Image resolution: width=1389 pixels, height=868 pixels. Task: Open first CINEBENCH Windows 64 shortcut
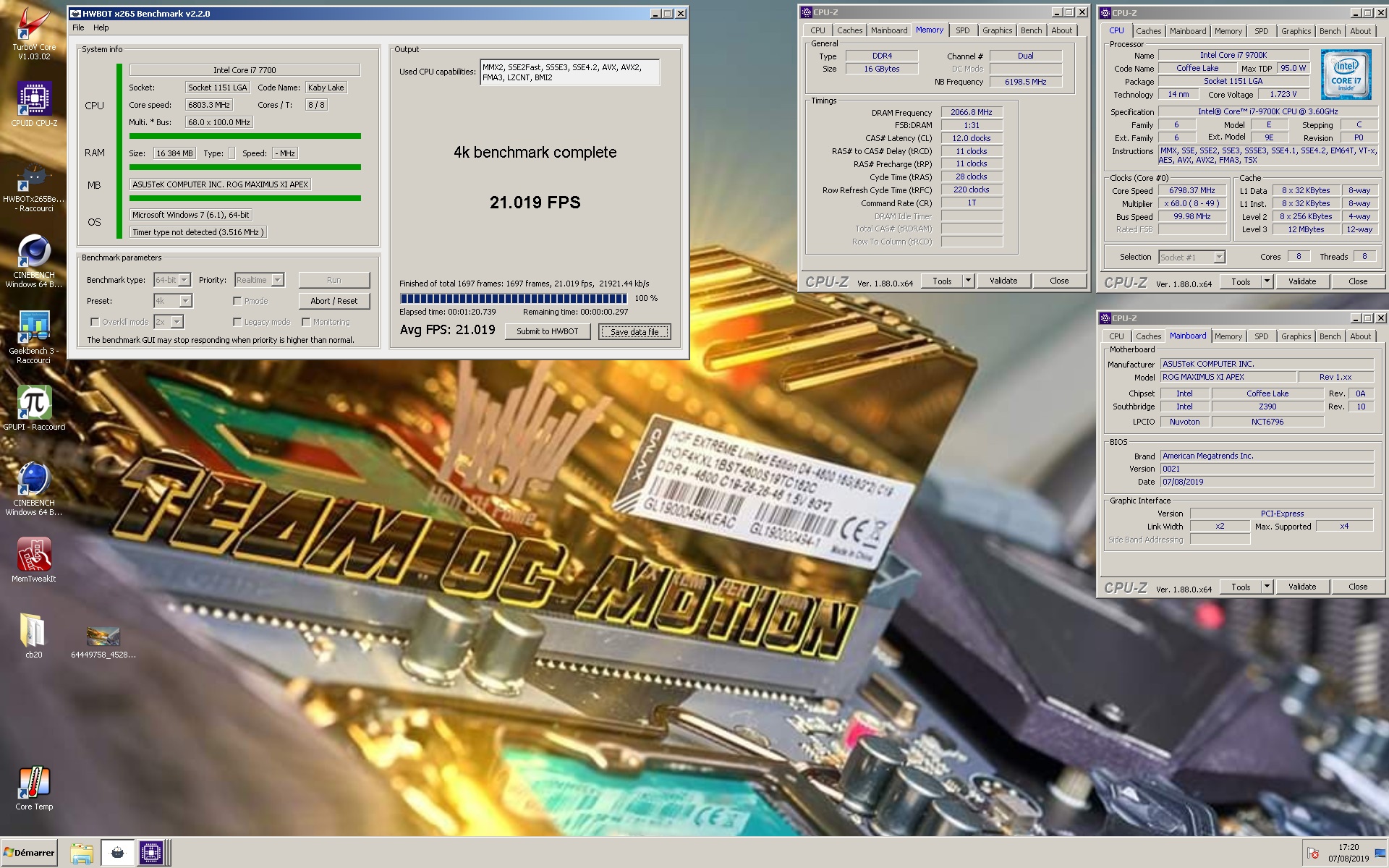(x=33, y=262)
